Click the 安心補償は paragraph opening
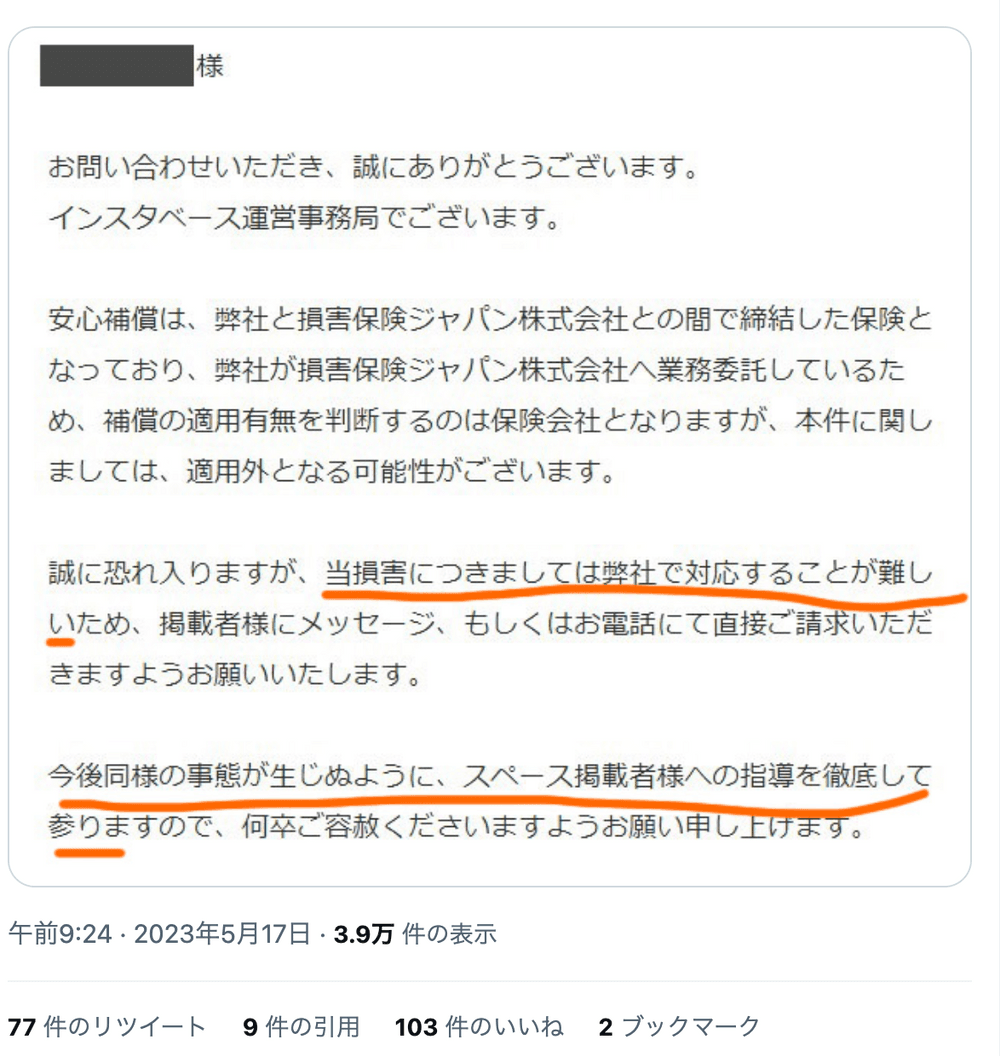The image size is (1000, 1056). (x=116, y=319)
